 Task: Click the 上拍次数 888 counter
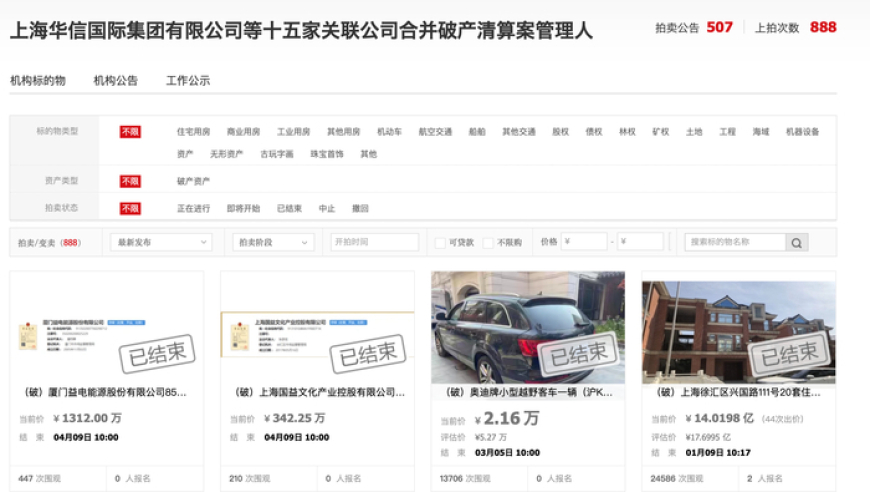pos(796,28)
